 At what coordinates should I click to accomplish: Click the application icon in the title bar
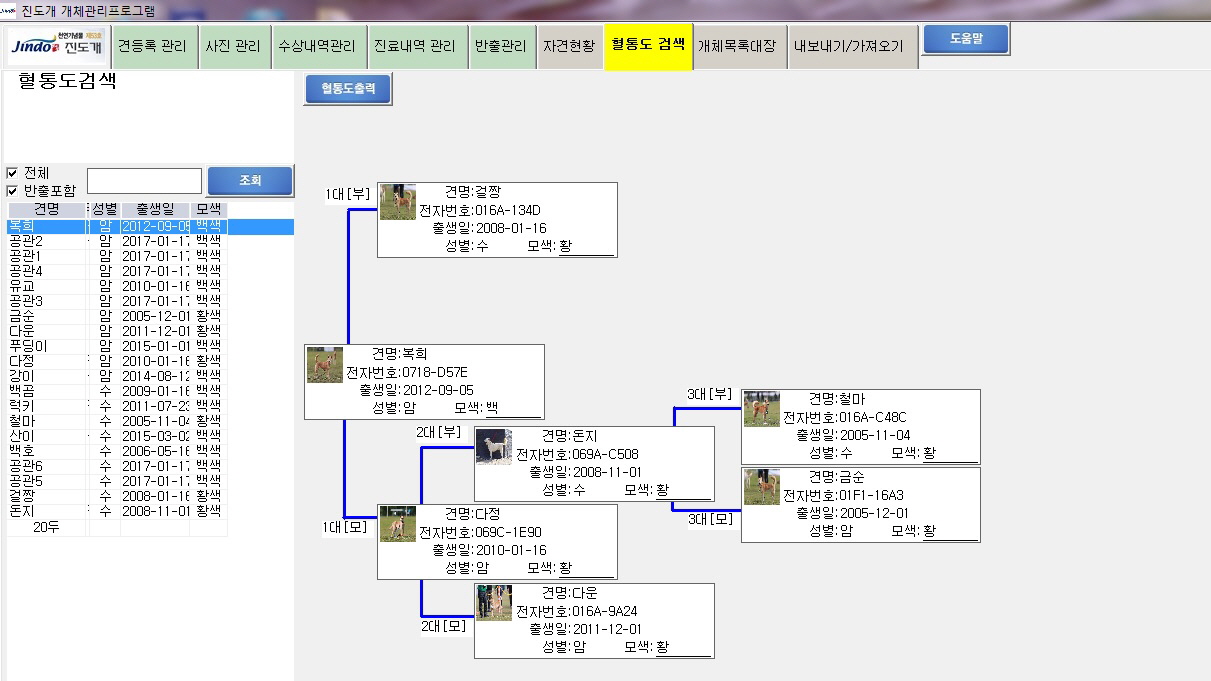pyautogui.click(x=8, y=8)
